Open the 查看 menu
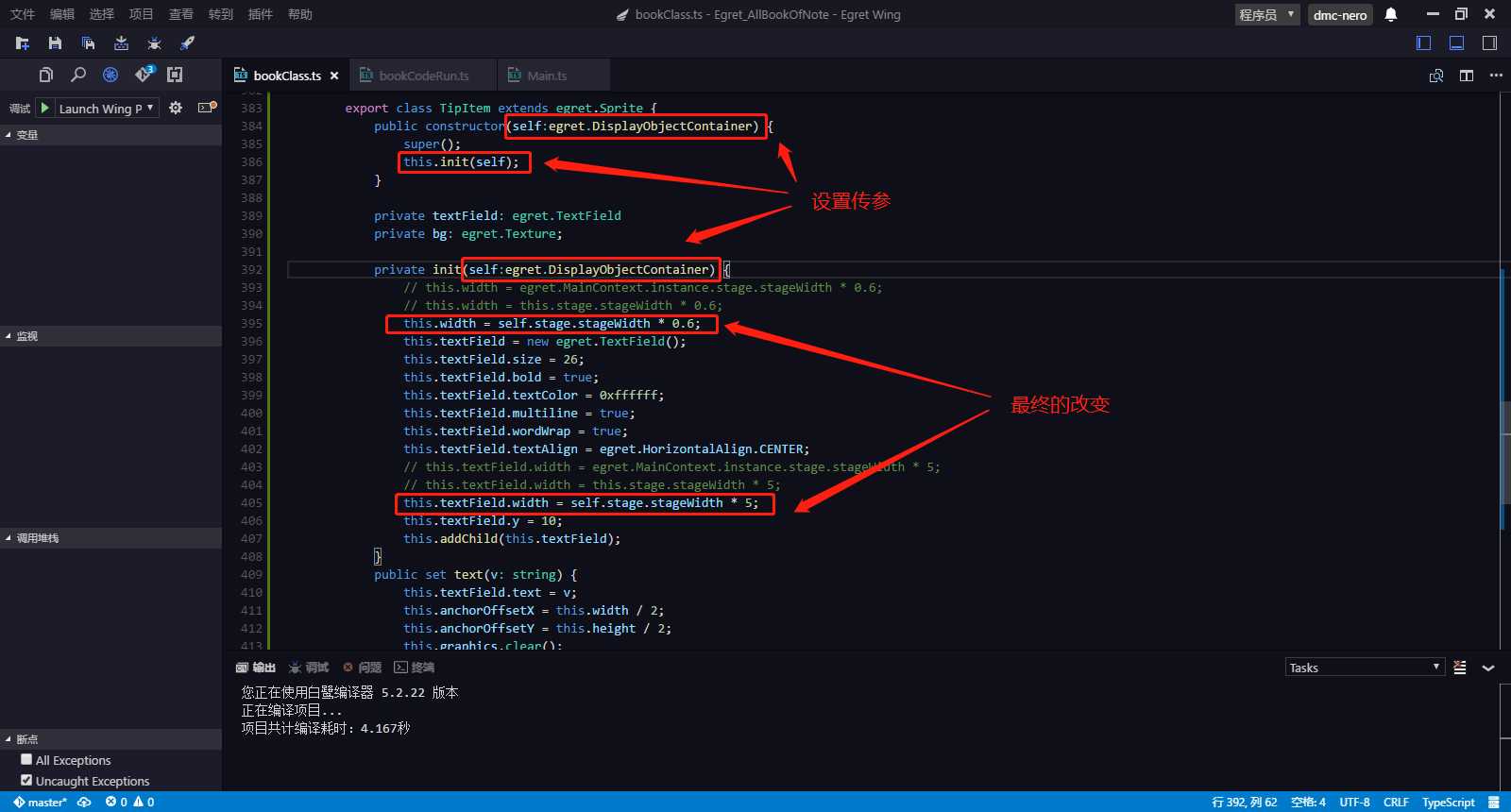This screenshot has width=1511, height=812. [x=181, y=14]
